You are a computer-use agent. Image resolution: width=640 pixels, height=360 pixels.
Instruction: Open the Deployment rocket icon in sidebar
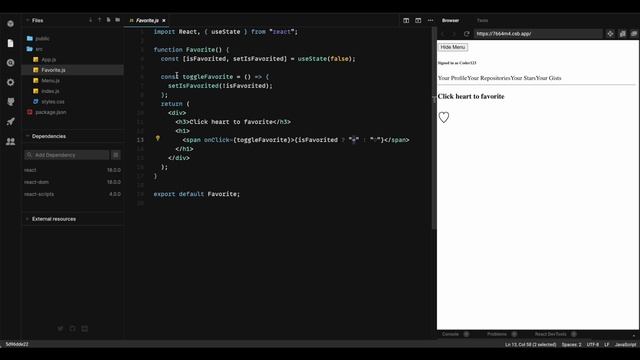point(11,121)
